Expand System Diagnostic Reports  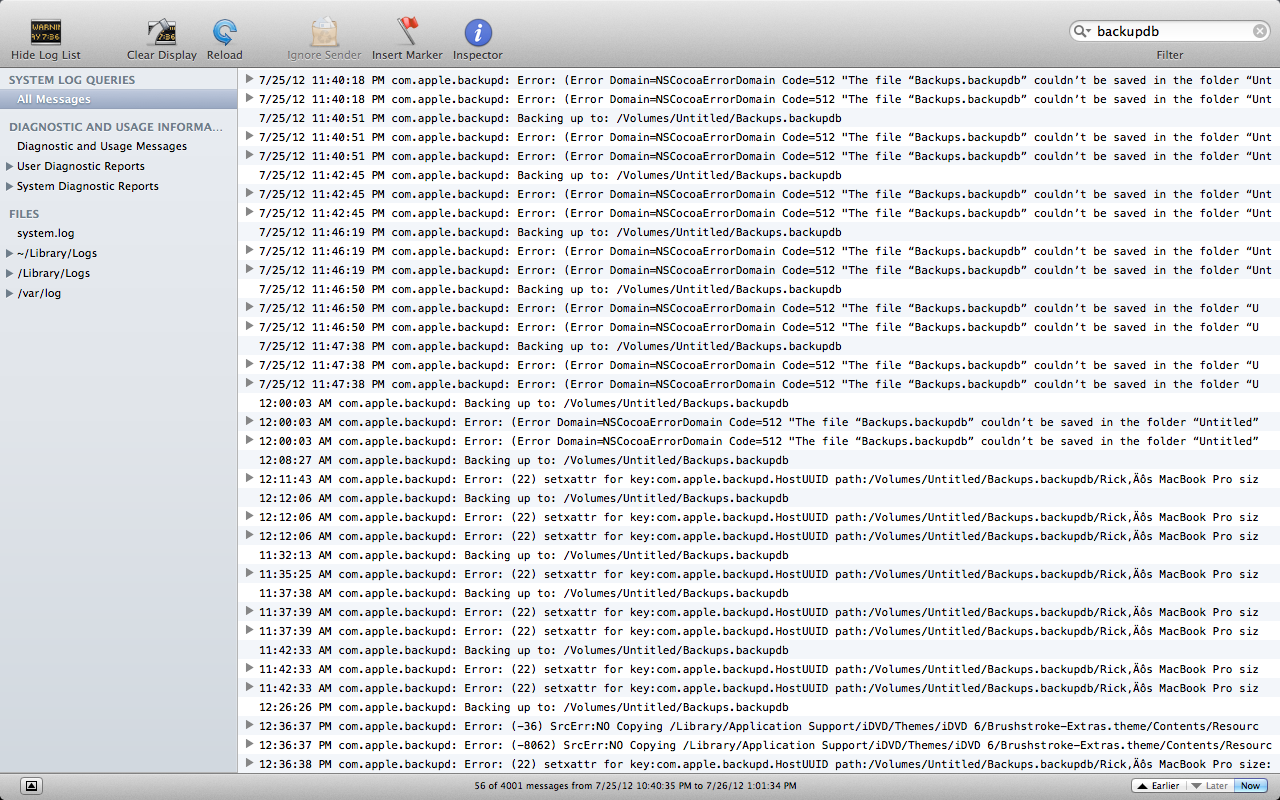(10, 186)
